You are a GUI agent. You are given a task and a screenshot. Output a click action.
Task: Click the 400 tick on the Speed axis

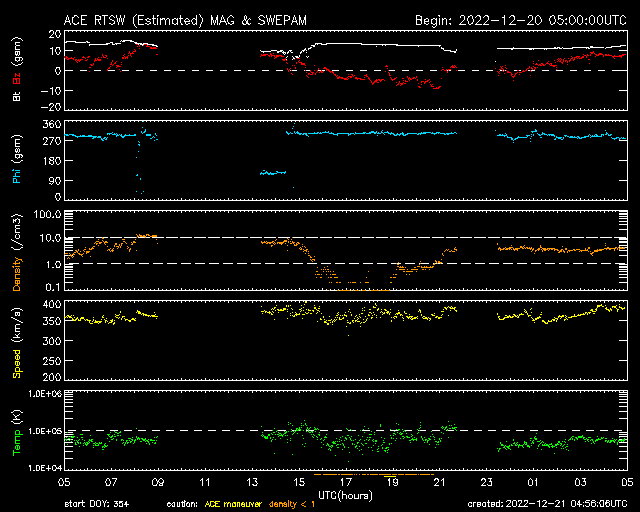pos(48,304)
